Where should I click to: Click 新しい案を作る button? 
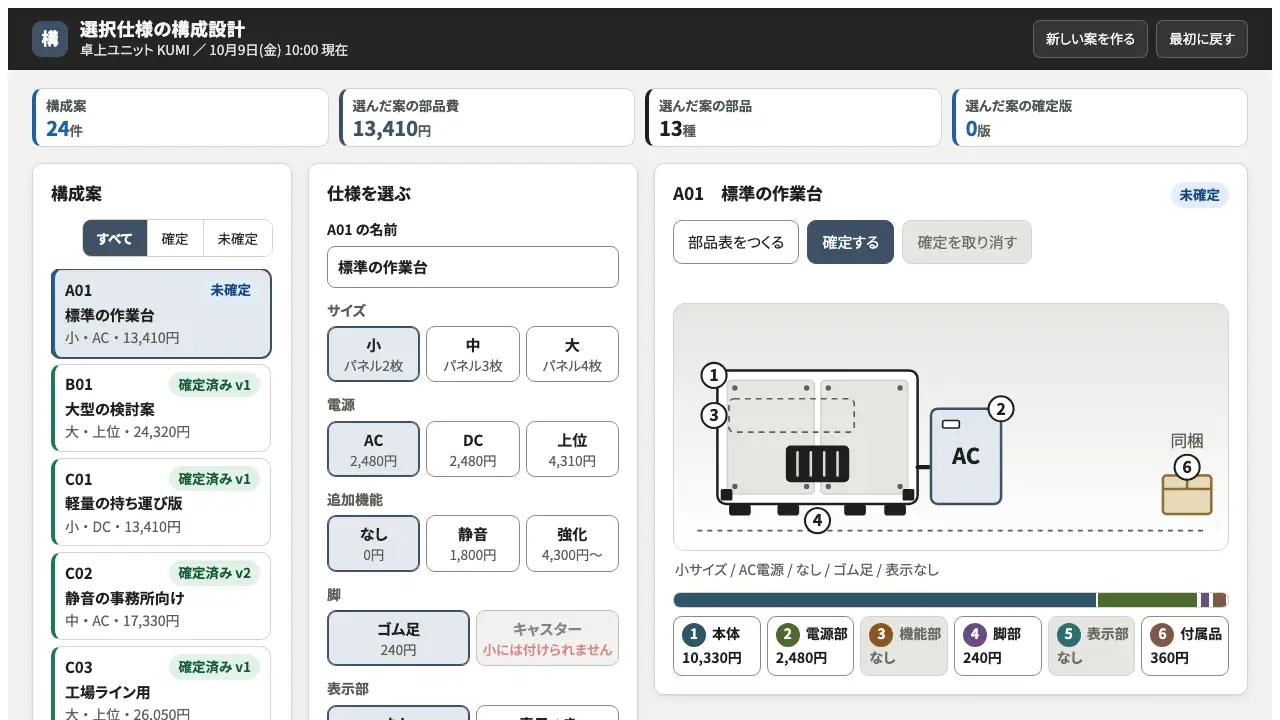pos(1090,39)
